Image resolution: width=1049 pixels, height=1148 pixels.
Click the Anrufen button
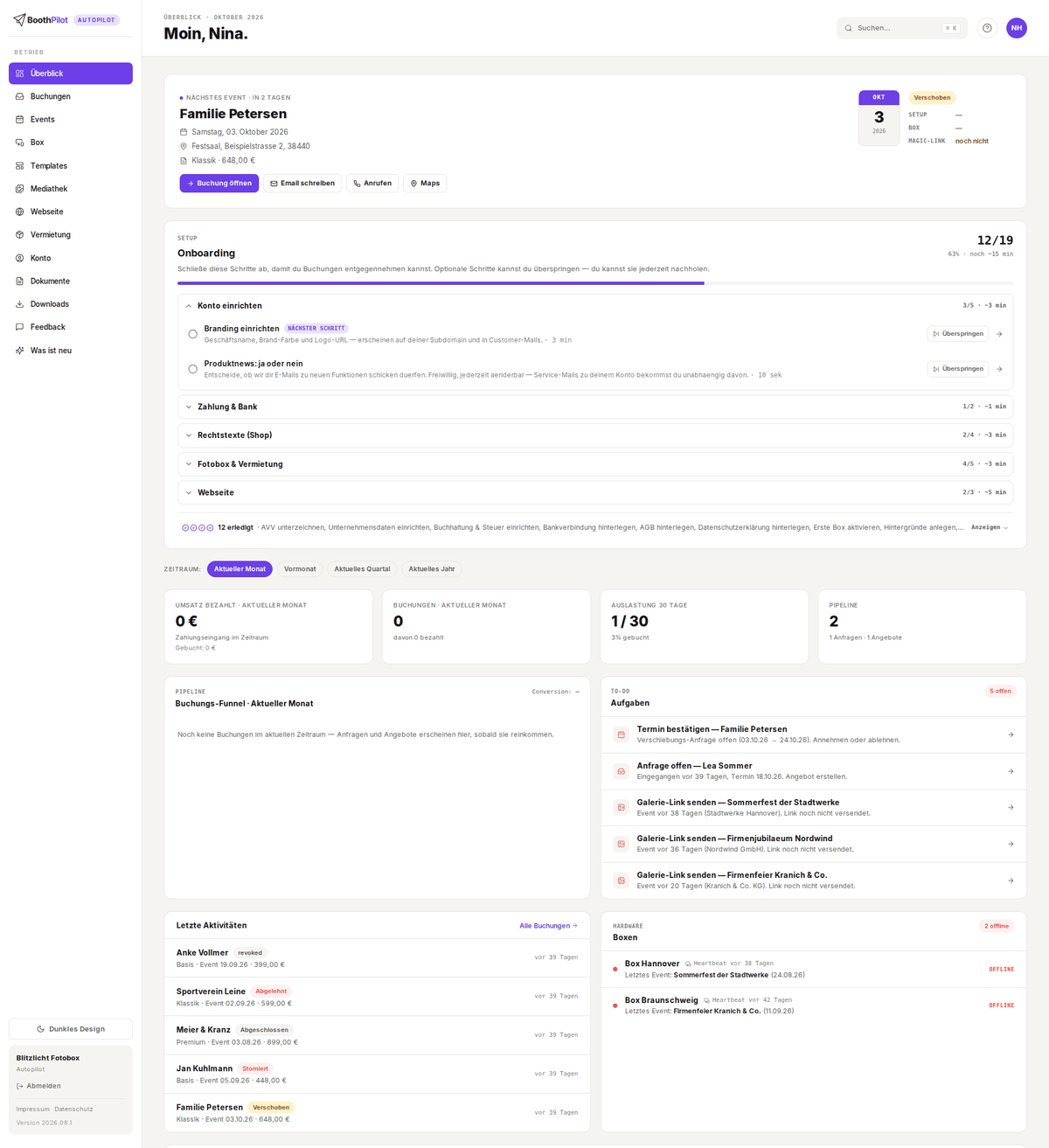[372, 184]
